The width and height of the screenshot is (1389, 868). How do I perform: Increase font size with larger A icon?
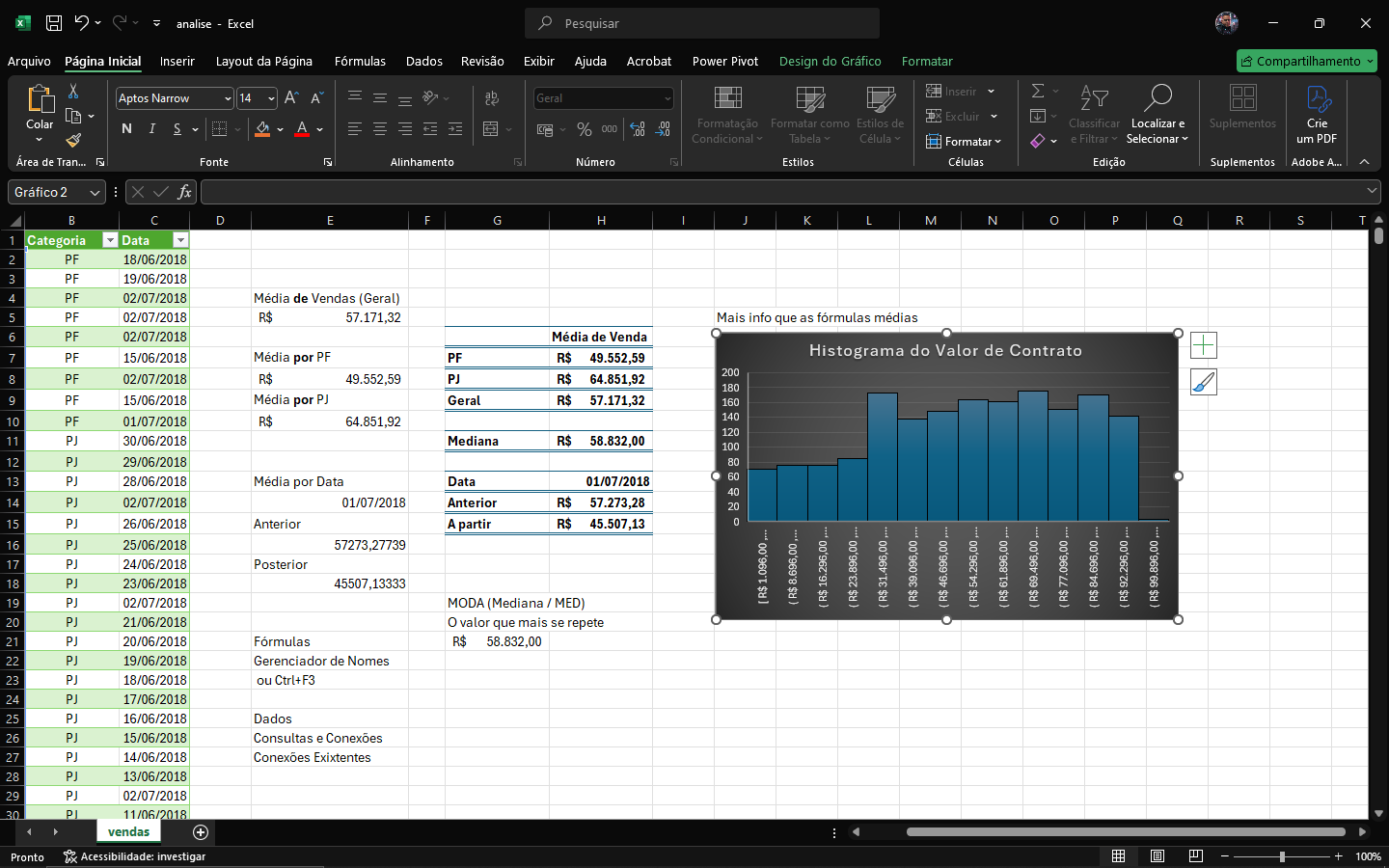[x=291, y=98]
